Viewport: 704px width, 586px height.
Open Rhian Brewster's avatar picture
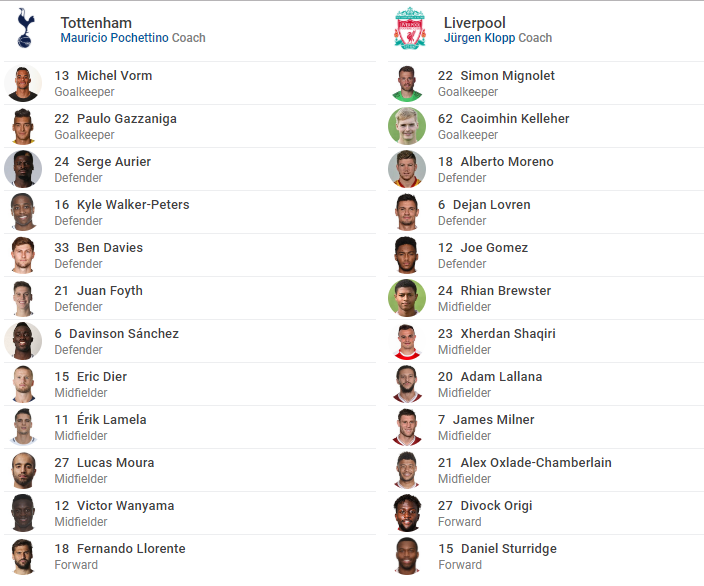[x=407, y=299]
